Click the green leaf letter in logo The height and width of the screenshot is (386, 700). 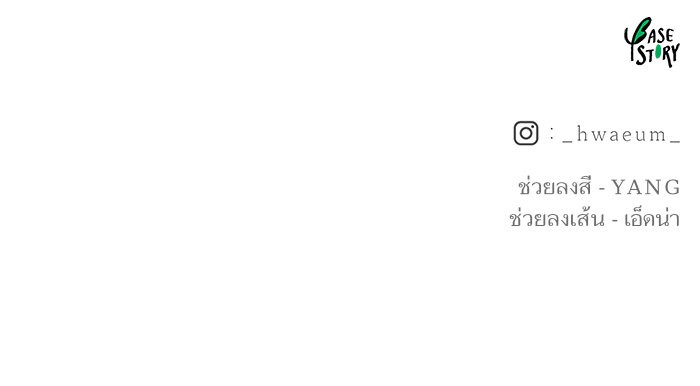(x=642, y=30)
